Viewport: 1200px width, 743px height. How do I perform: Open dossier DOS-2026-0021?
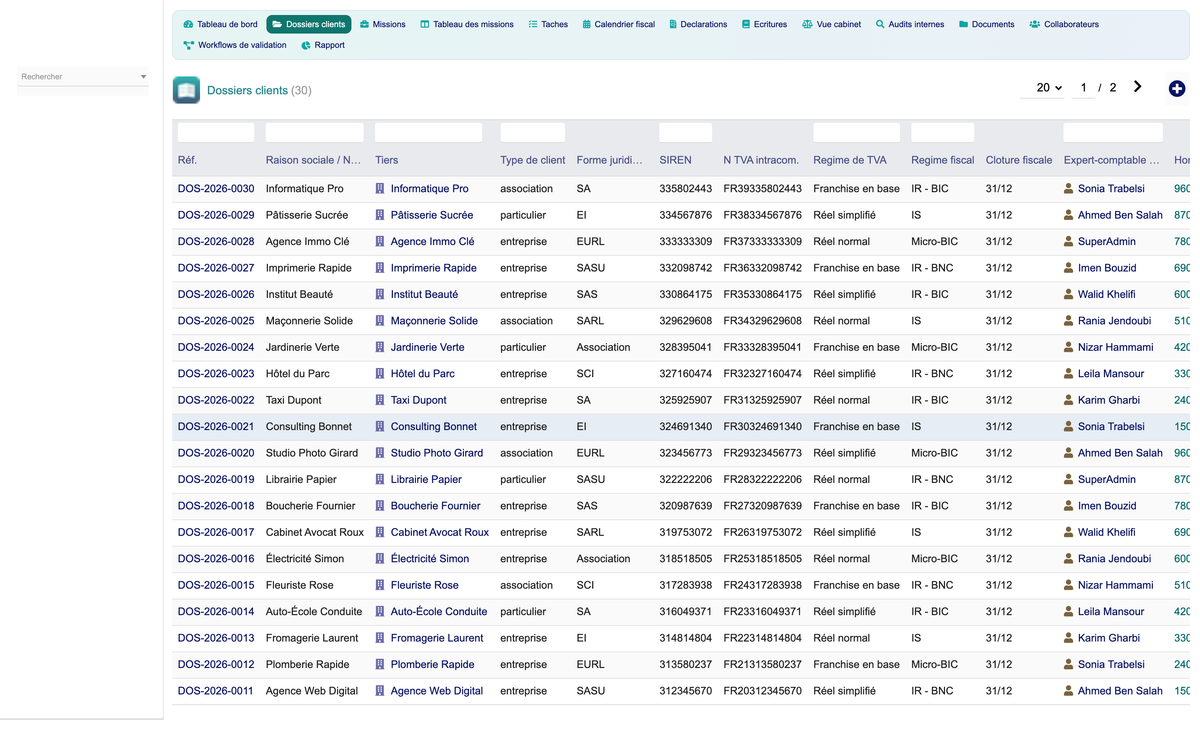[x=216, y=427]
